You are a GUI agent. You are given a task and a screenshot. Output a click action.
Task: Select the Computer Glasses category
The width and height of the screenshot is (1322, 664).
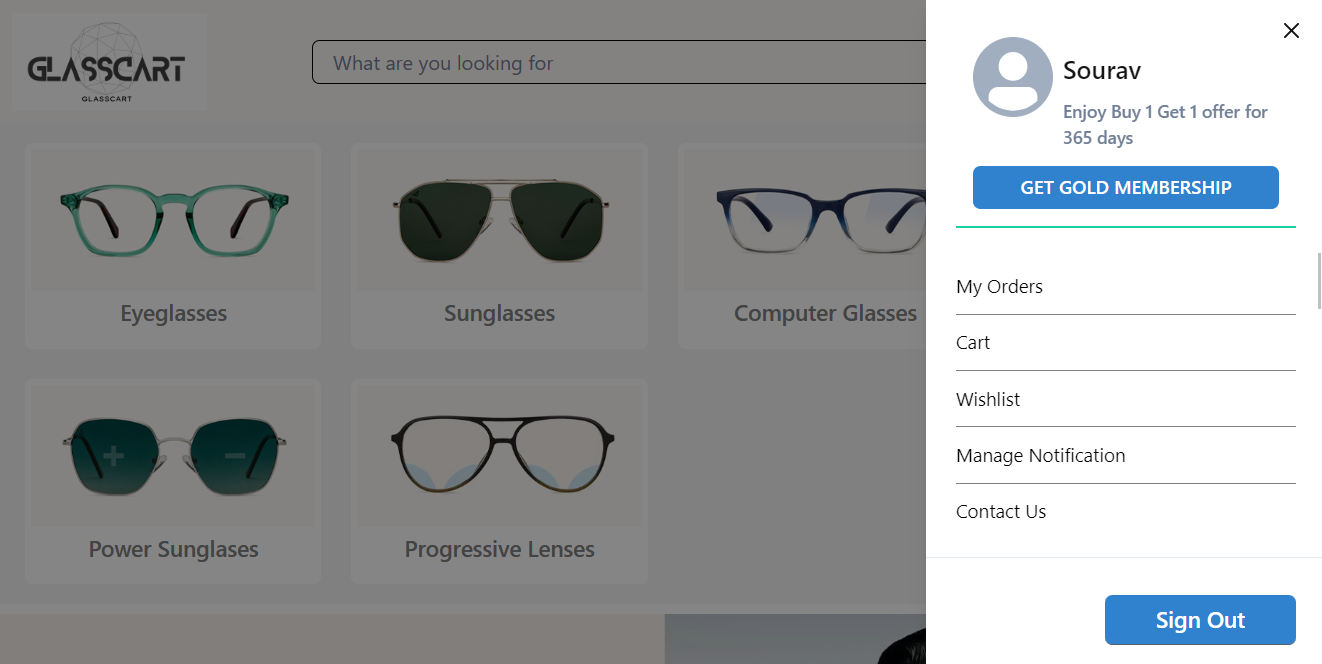click(x=804, y=246)
